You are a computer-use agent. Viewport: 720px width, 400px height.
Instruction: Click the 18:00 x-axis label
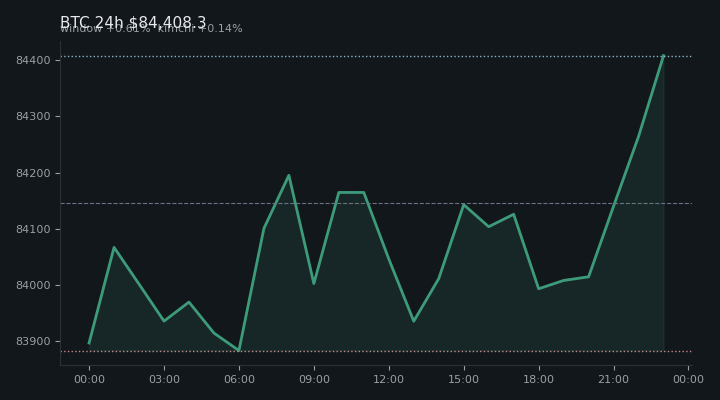[539, 379]
